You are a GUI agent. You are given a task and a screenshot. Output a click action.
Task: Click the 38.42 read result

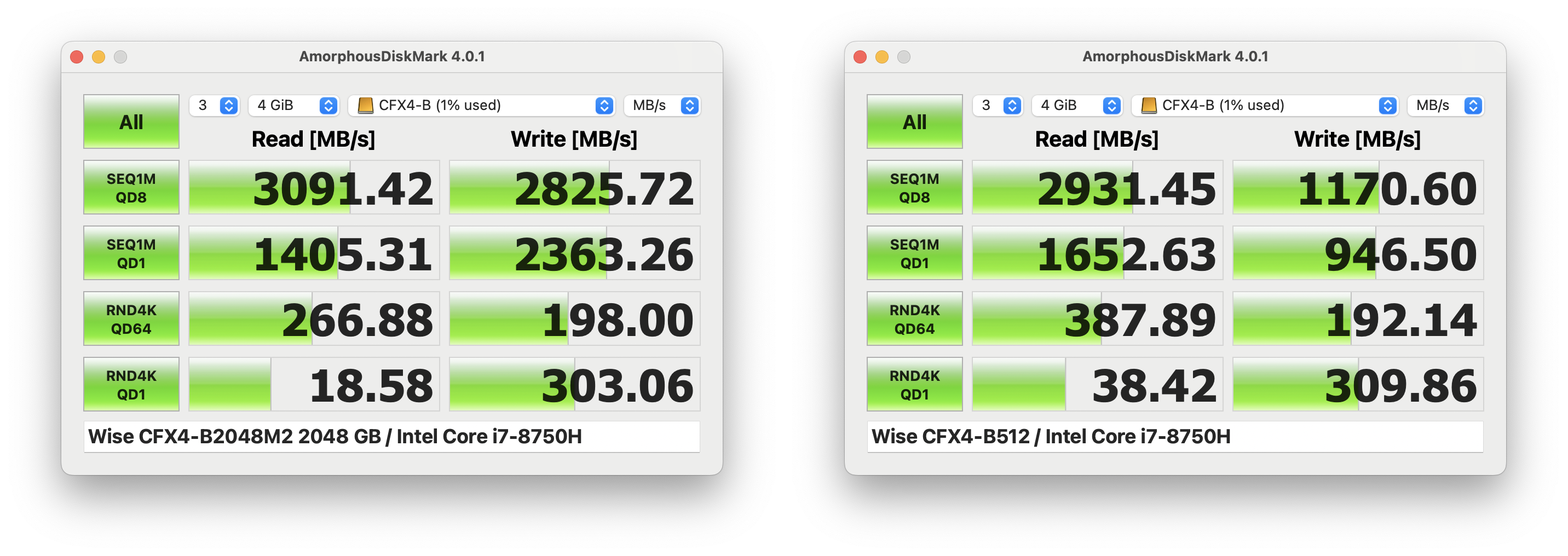tap(1098, 385)
